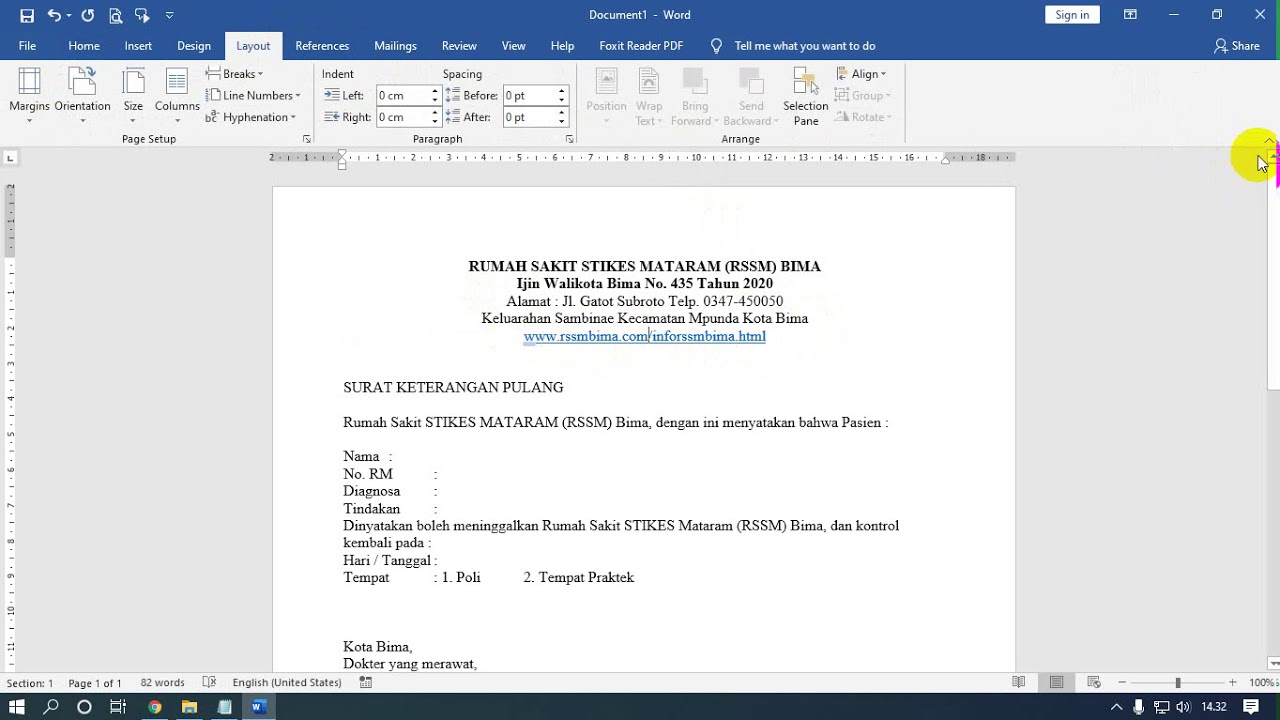
Task: Open Google Chrome from taskbar
Action: (155, 707)
